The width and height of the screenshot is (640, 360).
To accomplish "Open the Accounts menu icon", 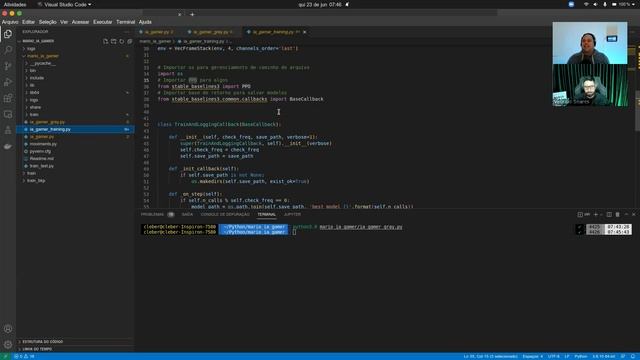I will pyautogui.click(x=8, y=329).
